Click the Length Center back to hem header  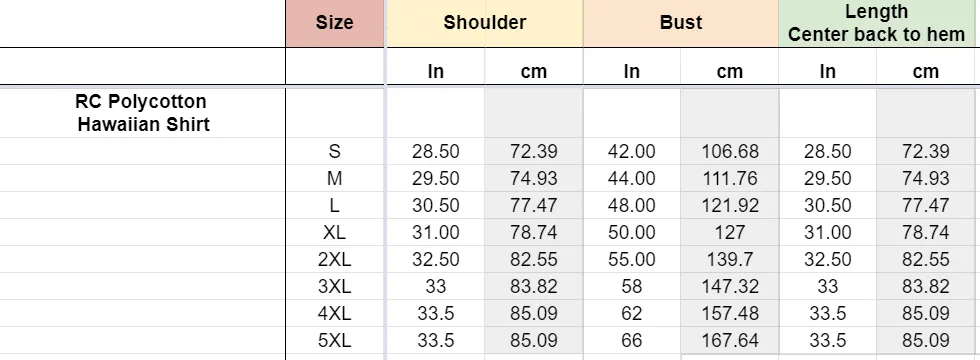coord(876,23)
